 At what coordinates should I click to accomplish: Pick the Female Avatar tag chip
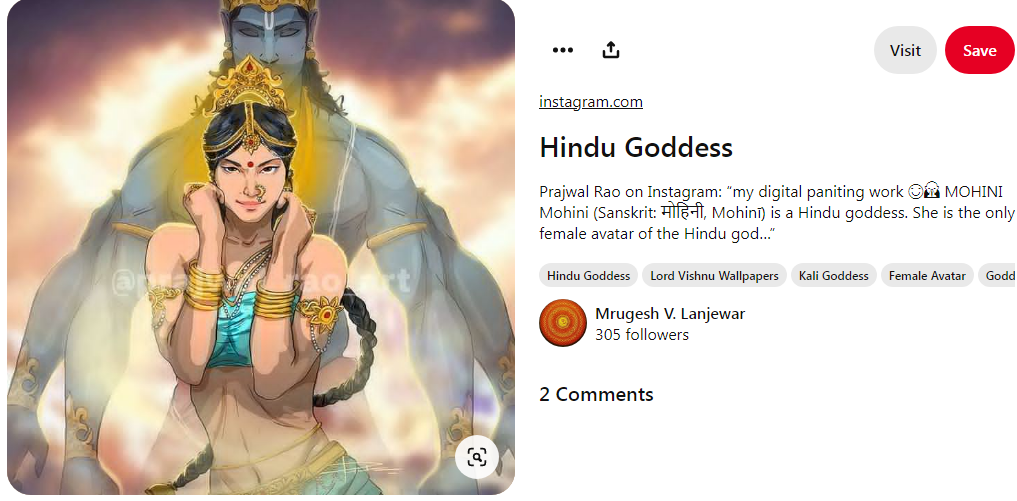pyautogui.click(x=927, y=276)
